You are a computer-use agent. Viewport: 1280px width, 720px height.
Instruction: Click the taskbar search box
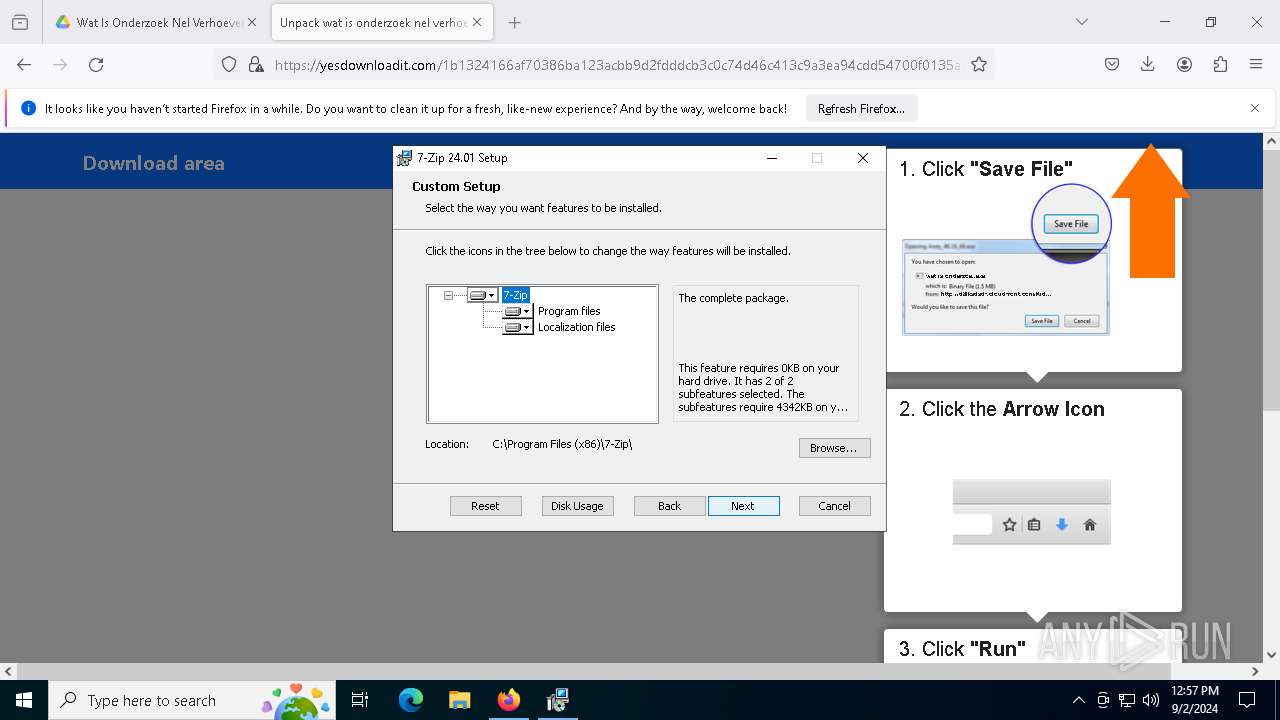click(190, 700)
